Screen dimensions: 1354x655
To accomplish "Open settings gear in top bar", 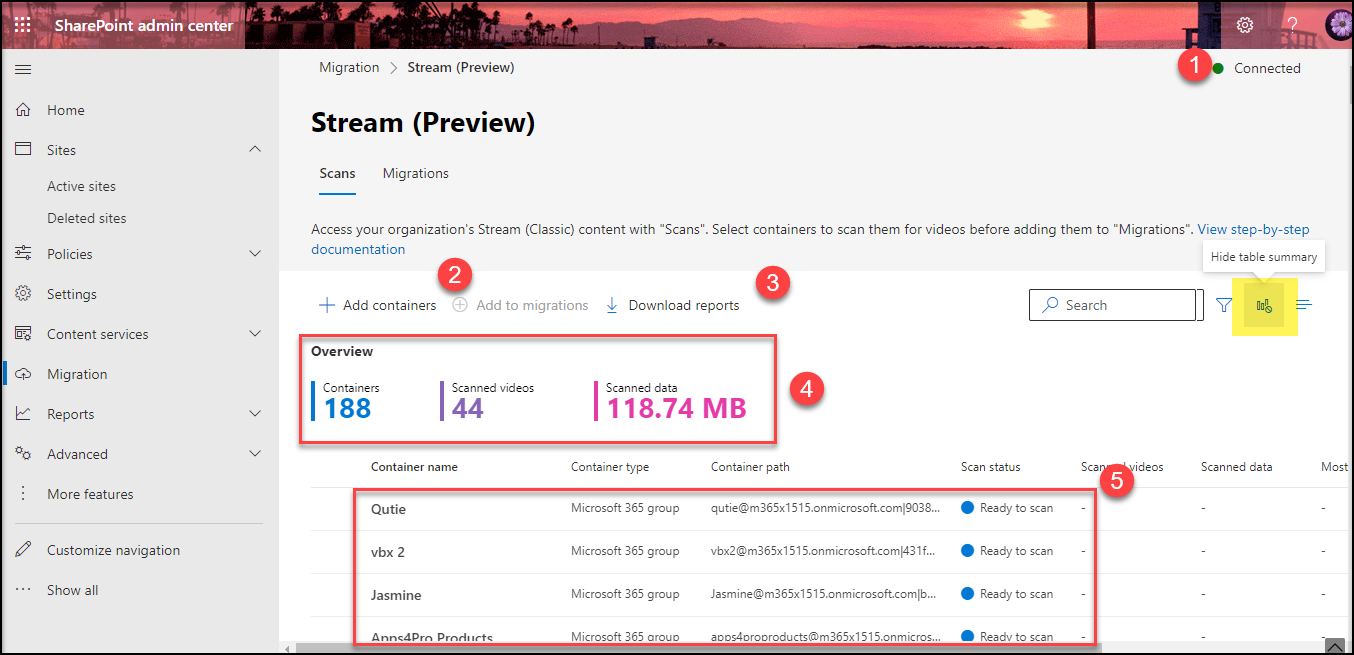I will coord(1245,25).
